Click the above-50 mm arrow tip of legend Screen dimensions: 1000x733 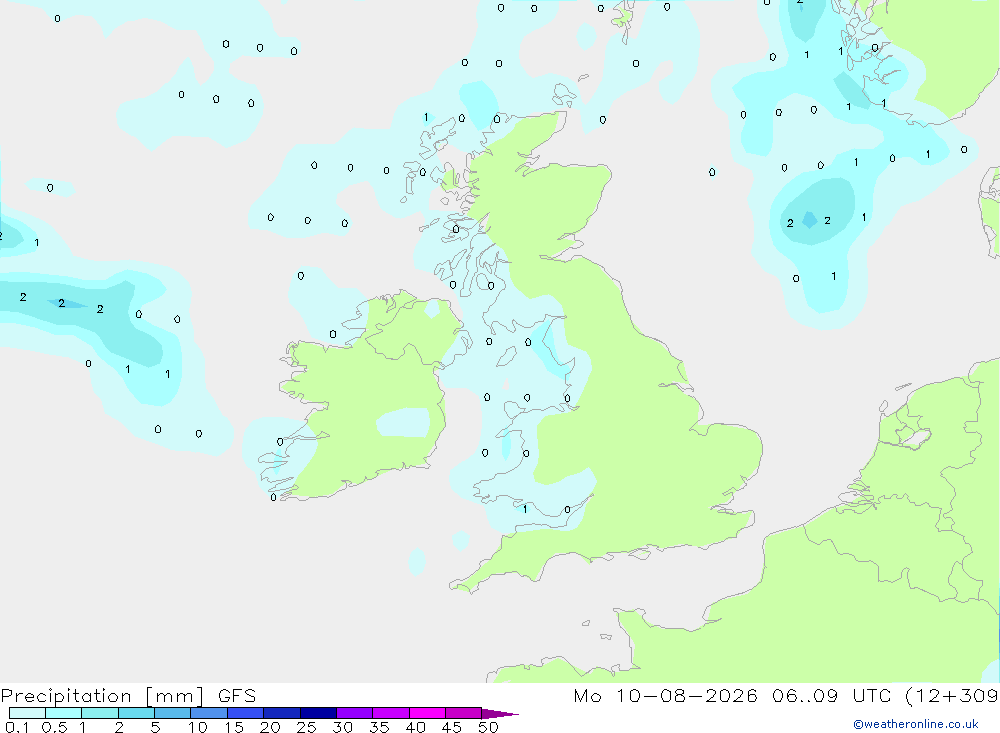click(x=501, y=713)
